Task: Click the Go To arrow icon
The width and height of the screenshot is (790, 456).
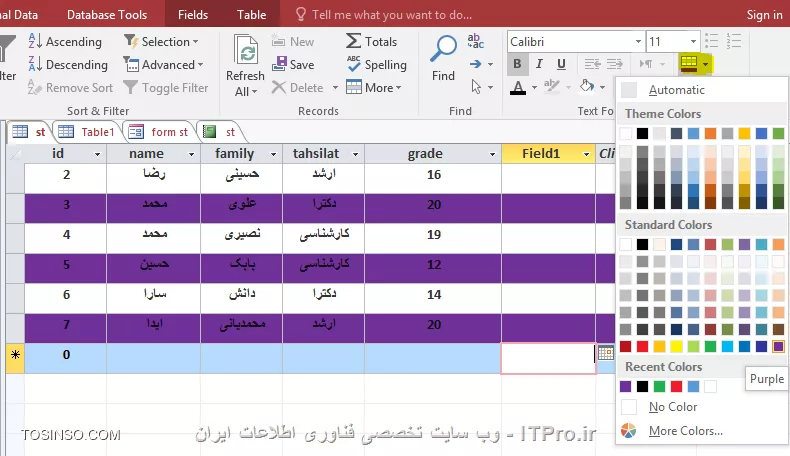Action: coord(475,64)
